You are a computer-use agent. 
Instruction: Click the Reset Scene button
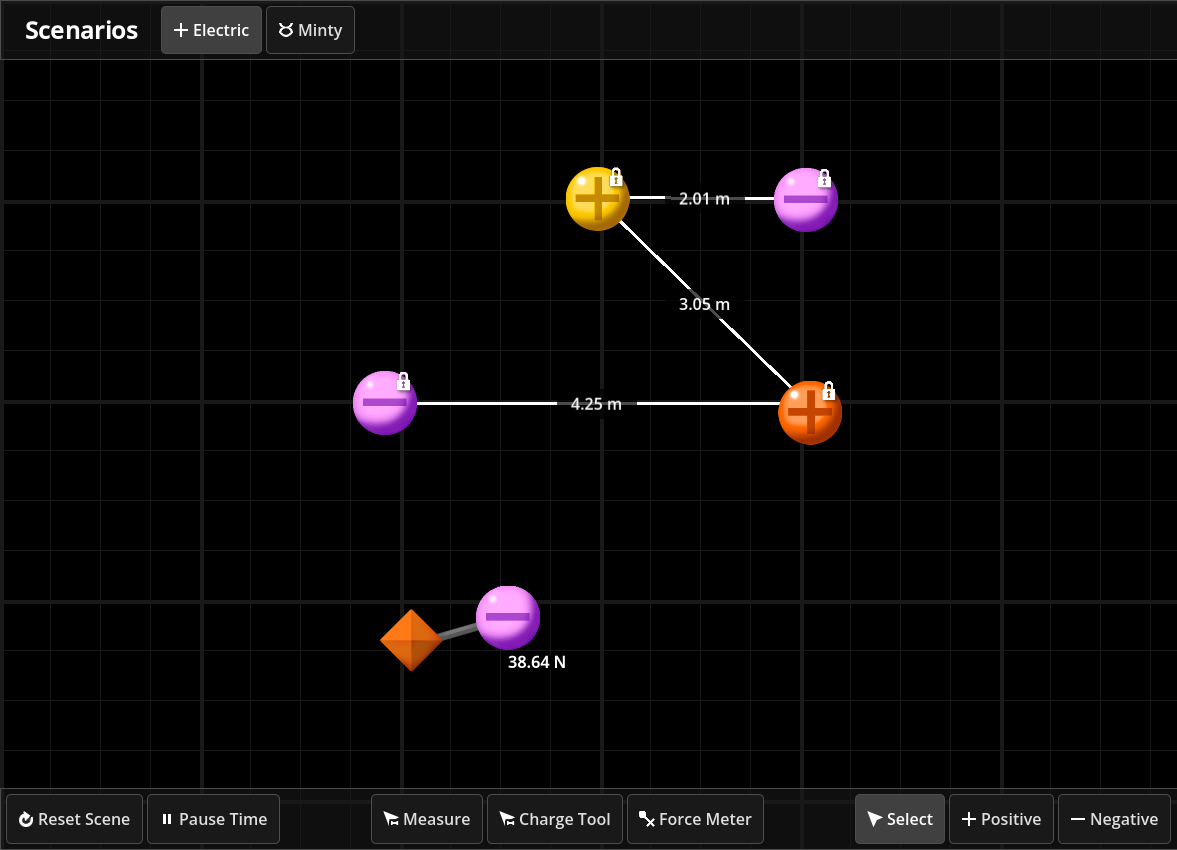74,819
